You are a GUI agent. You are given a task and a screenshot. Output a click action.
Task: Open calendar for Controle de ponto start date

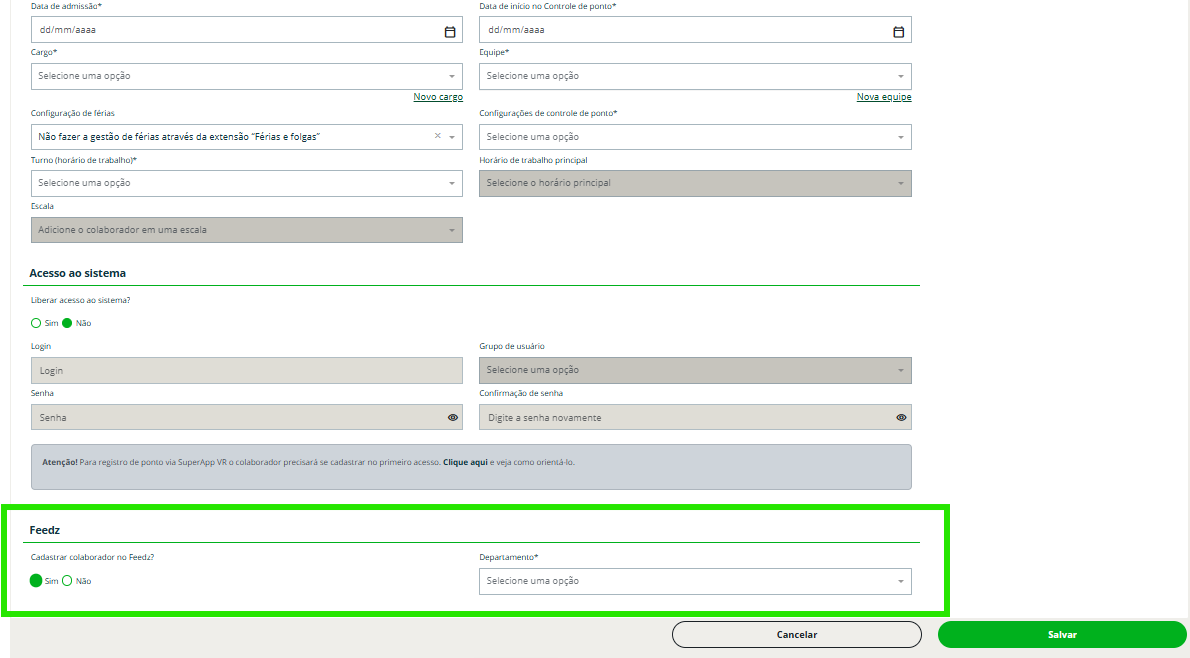(x=898, y=31)
